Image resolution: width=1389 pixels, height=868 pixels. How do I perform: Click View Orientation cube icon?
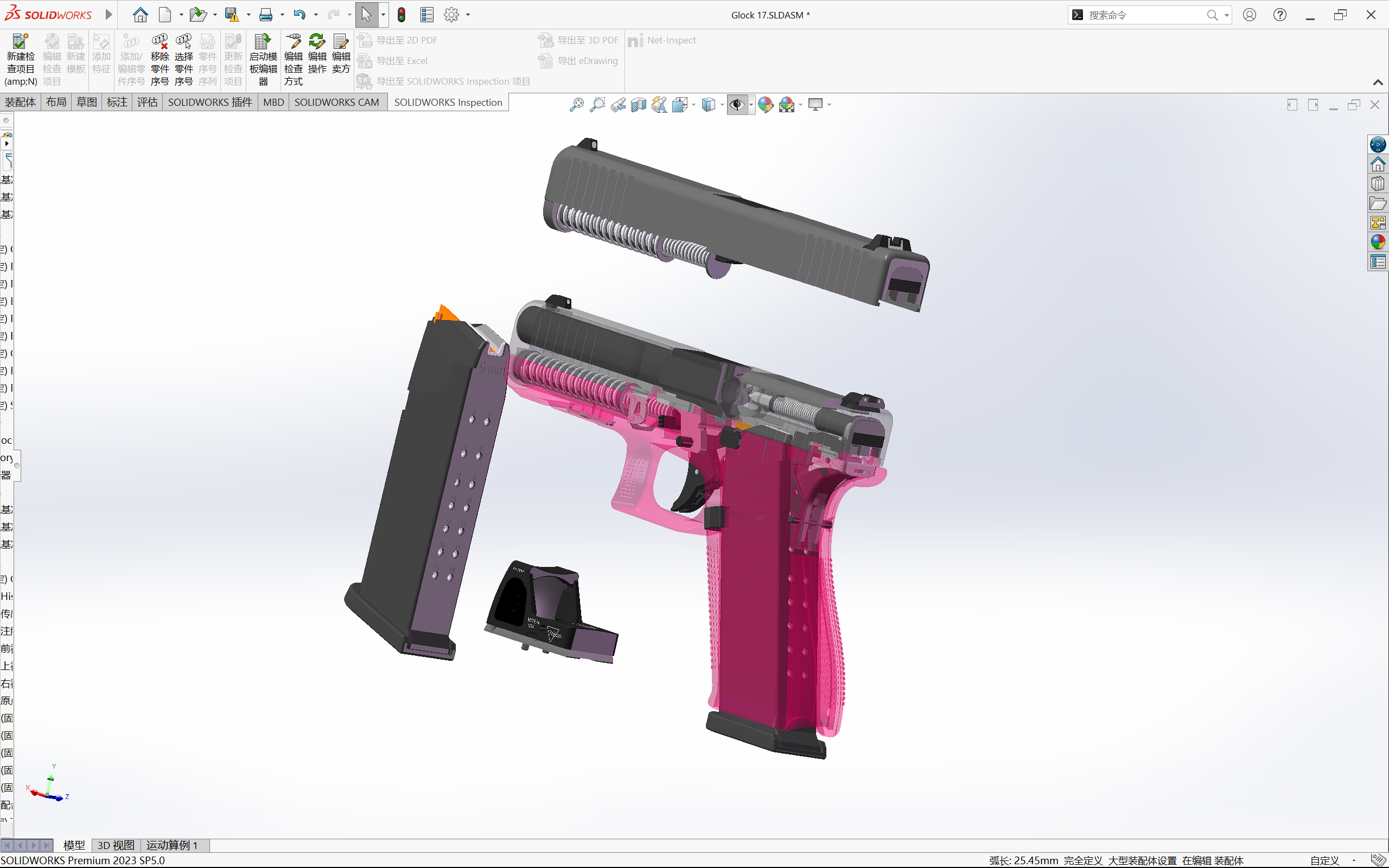680,105
